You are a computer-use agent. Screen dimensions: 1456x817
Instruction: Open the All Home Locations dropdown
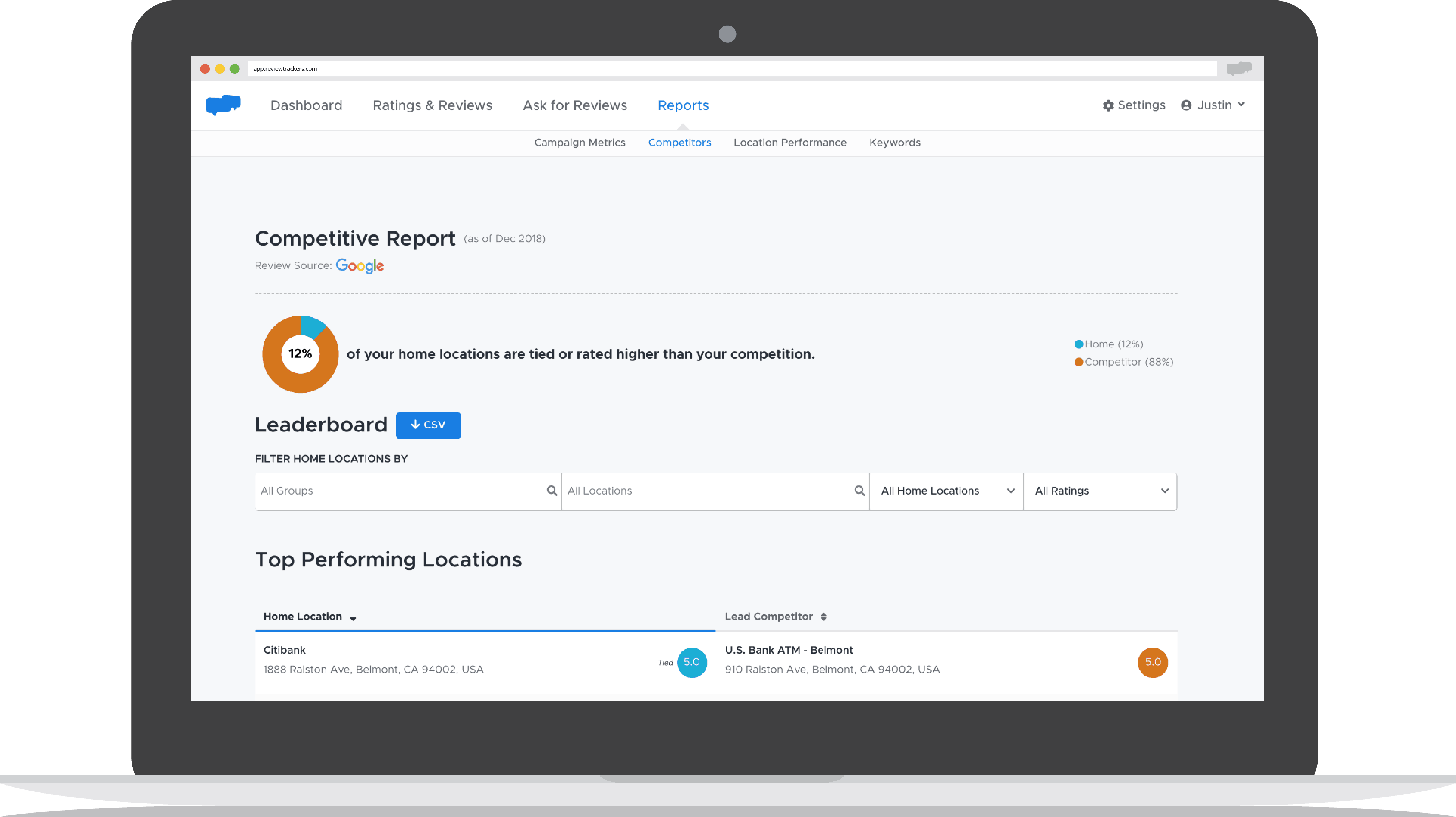946,491
